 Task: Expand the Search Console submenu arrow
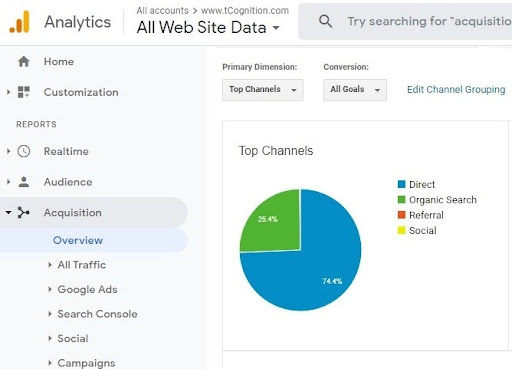coord(50,314)
